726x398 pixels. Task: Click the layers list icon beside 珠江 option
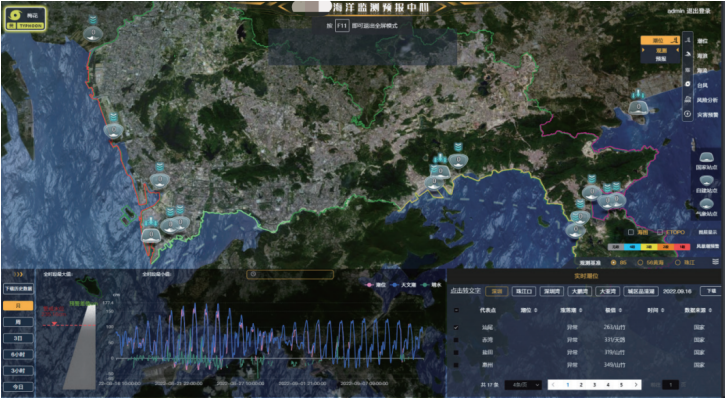(x=716, y=262)
